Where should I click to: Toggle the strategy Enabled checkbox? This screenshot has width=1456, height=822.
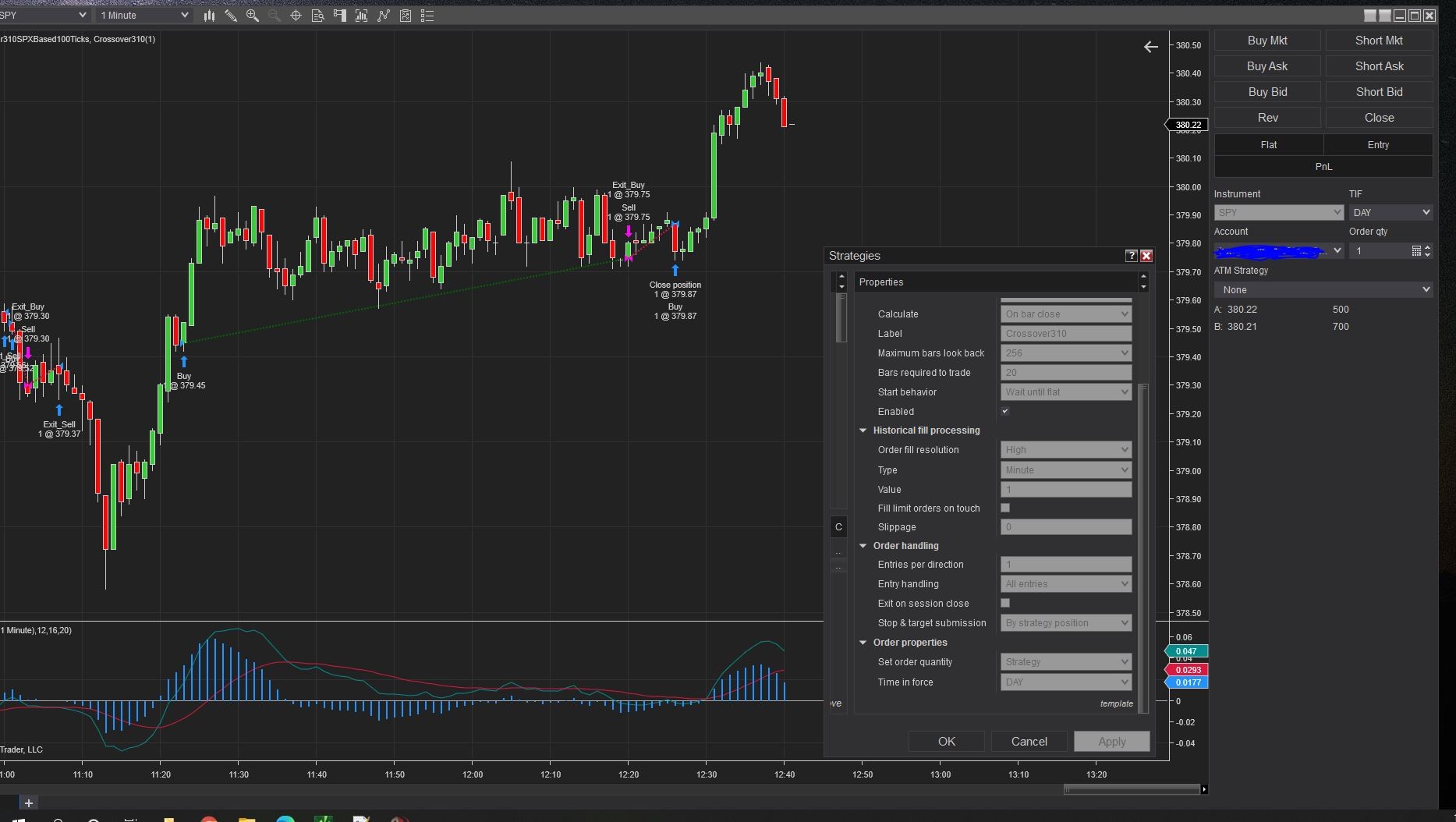tap(1005, 411)
